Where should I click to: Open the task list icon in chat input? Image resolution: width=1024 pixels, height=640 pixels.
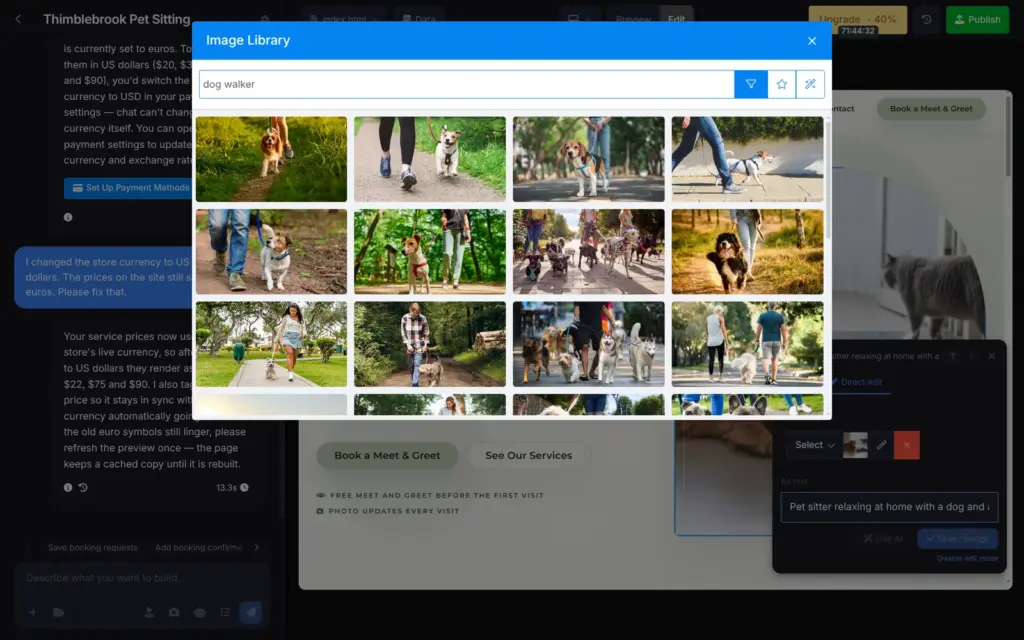(x=225, y=613)
